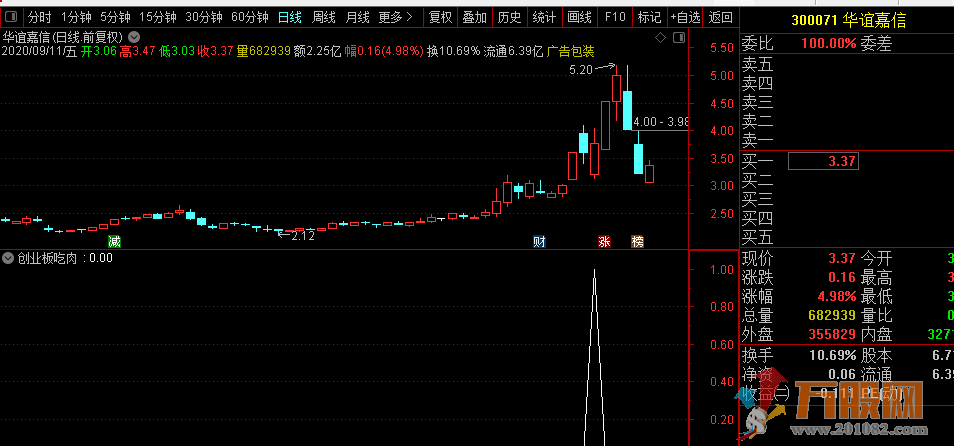Click the 返回 back button

721,17
